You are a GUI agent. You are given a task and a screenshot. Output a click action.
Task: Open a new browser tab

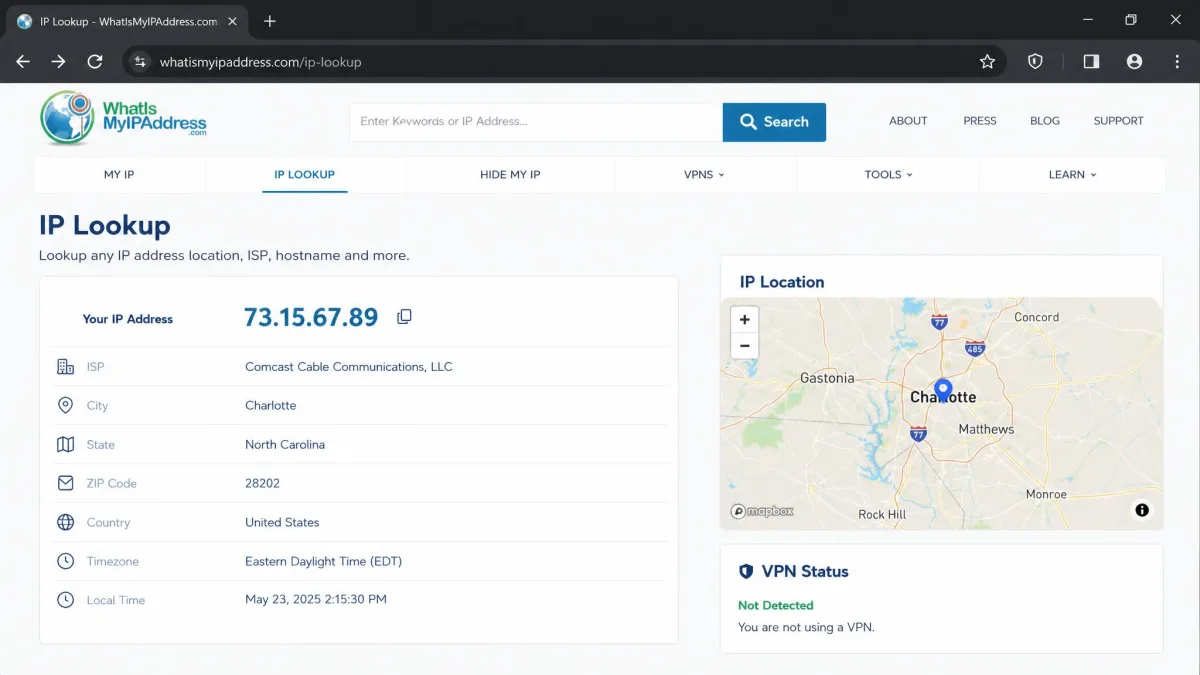(x=270, y=21)
